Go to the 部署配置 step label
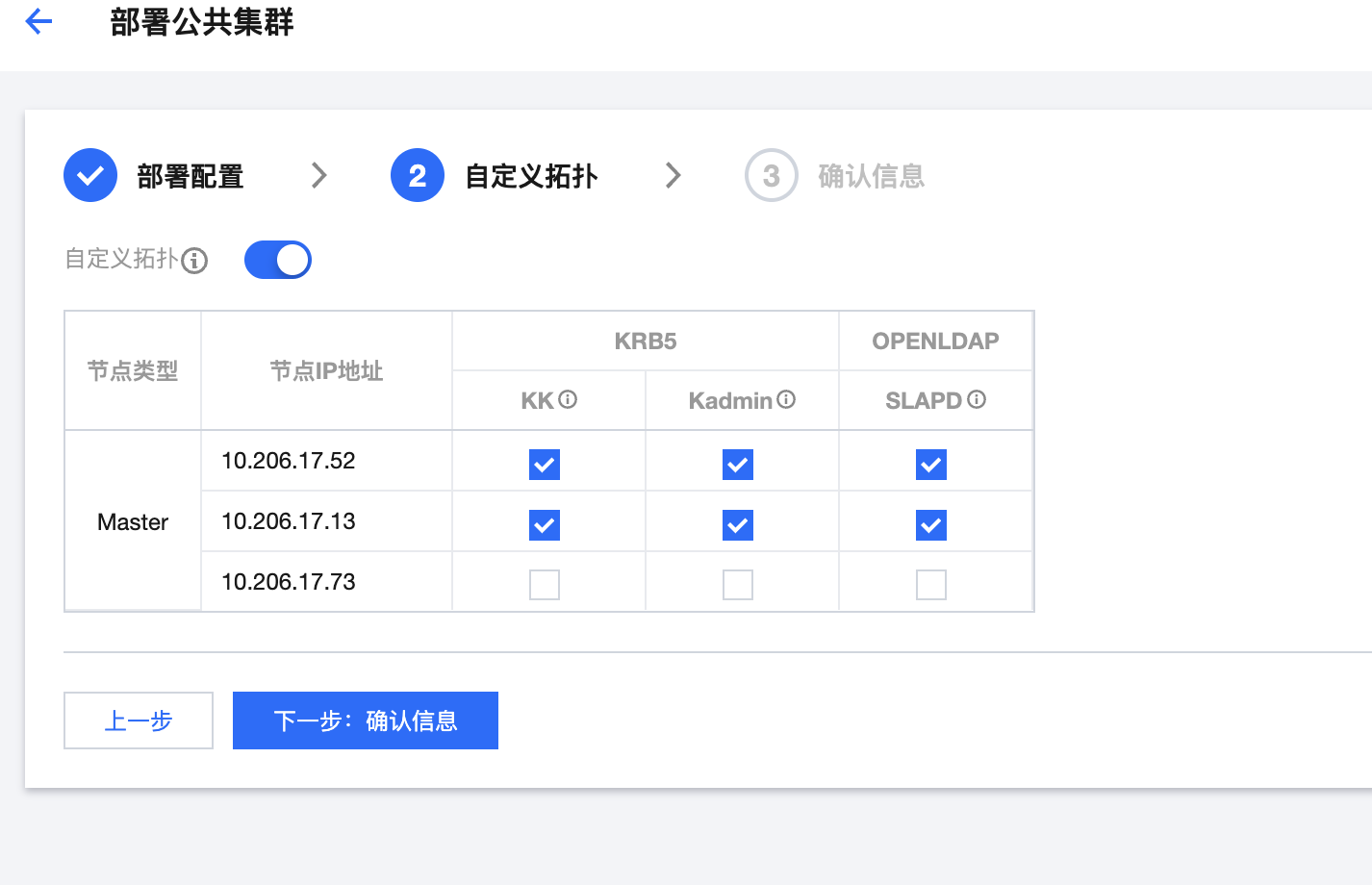Screen dimensions: 1372x885 (x=191, y=177)
